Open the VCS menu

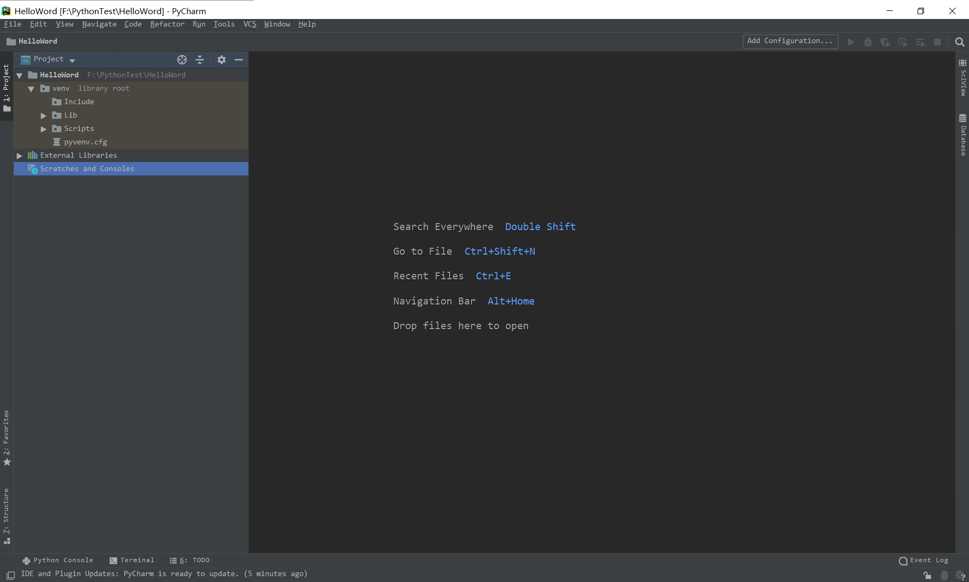249,24
